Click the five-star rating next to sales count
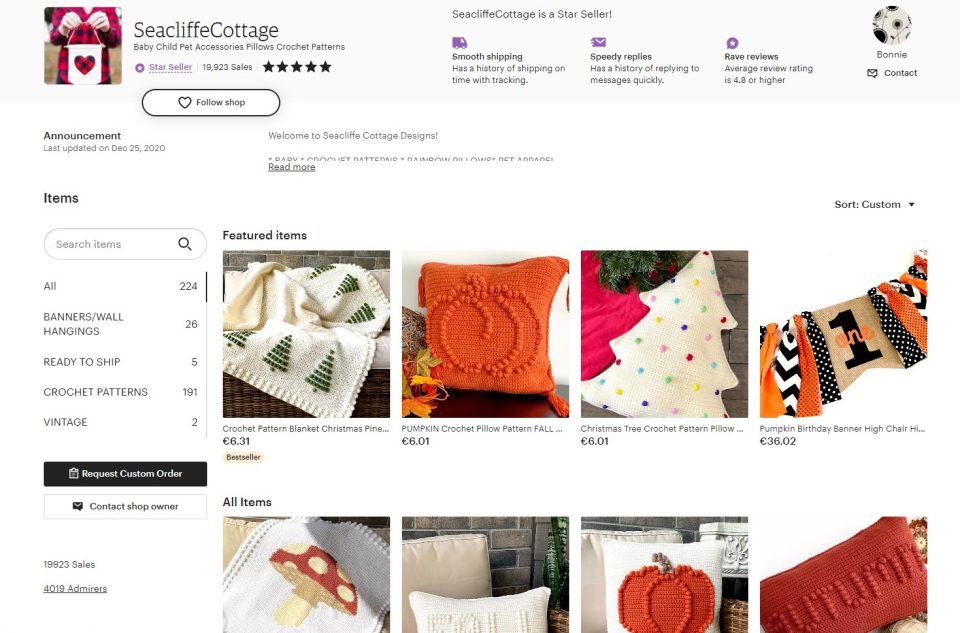 click(x=296, y=66)
